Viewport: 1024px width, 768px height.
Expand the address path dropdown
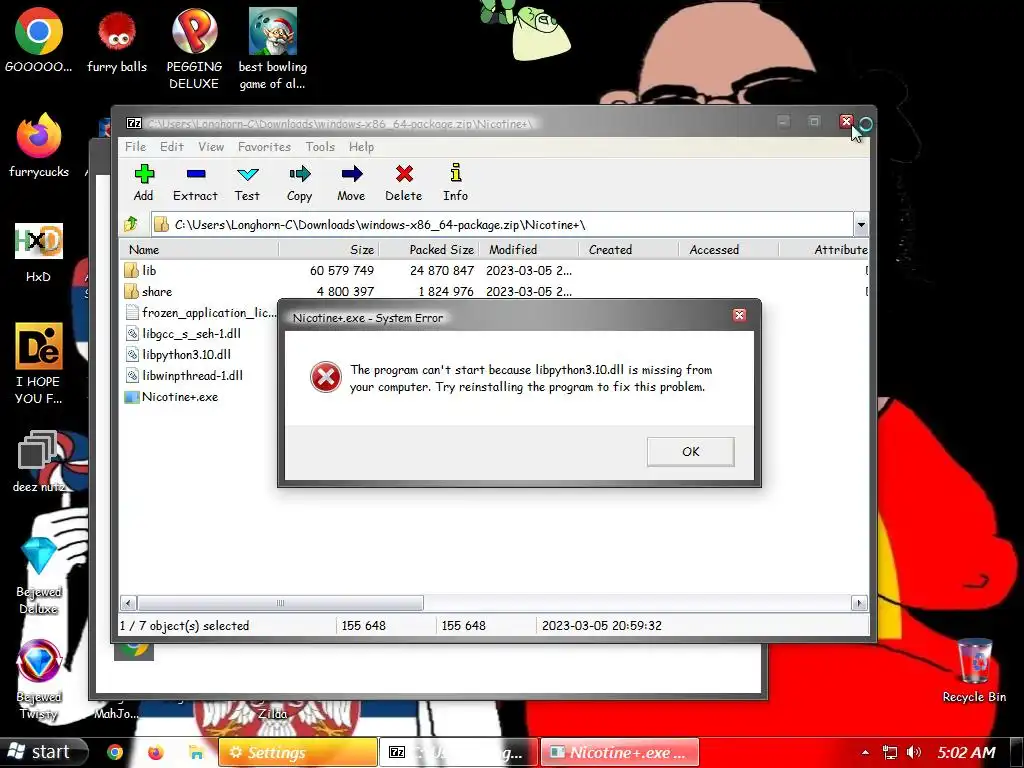[861, 225]
